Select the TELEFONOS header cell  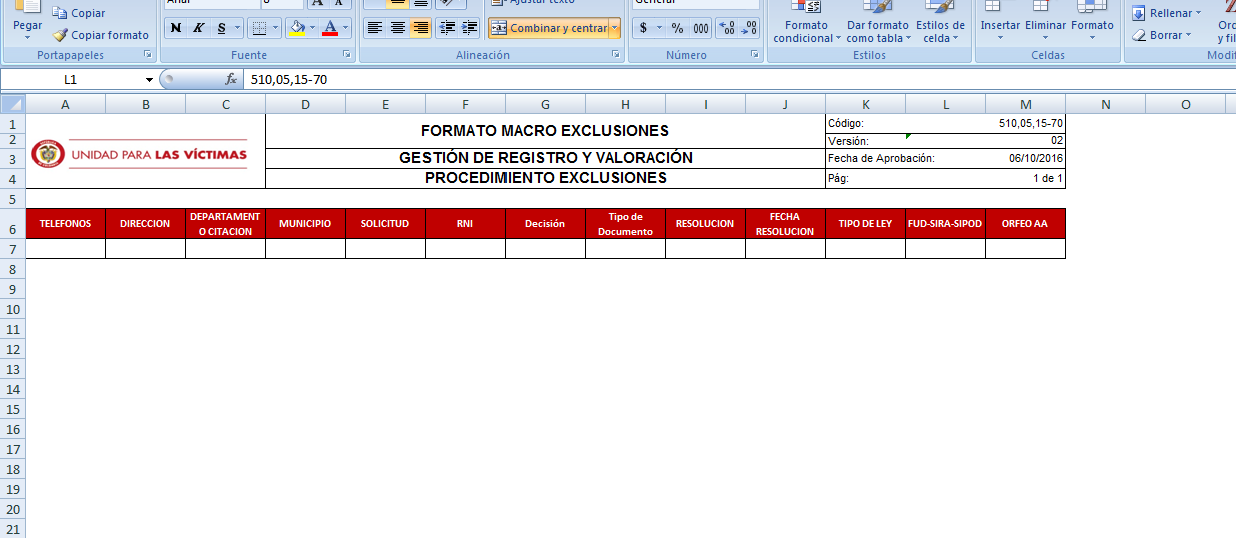(x=65, y=224)
